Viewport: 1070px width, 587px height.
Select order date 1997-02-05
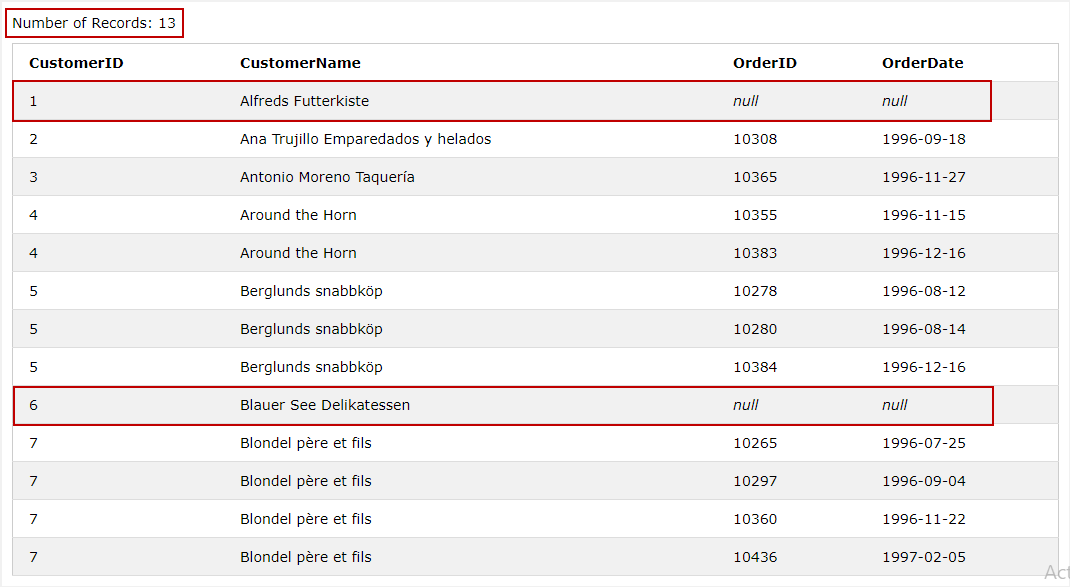(x=923, y=557)
